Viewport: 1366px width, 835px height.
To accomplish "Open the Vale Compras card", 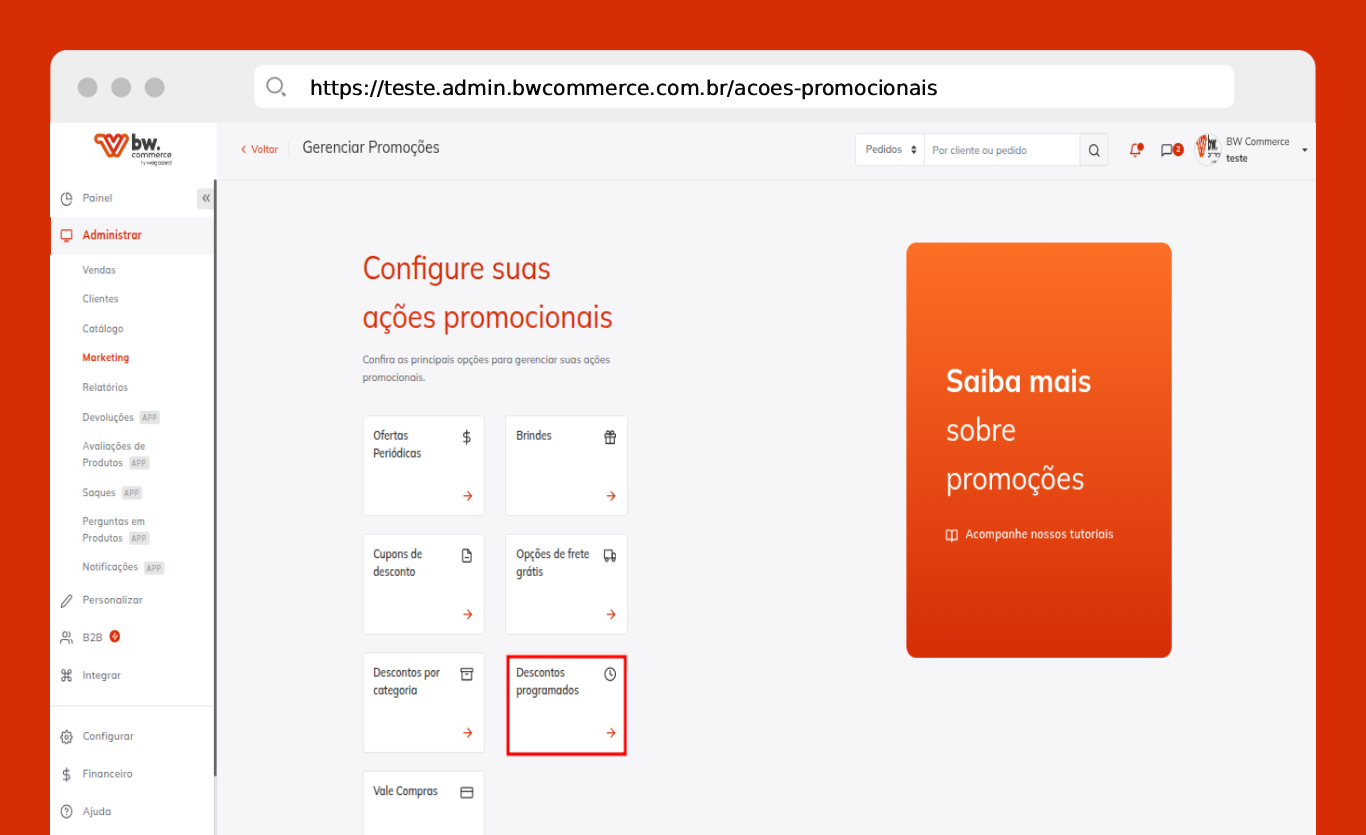I will pos(424,801).
